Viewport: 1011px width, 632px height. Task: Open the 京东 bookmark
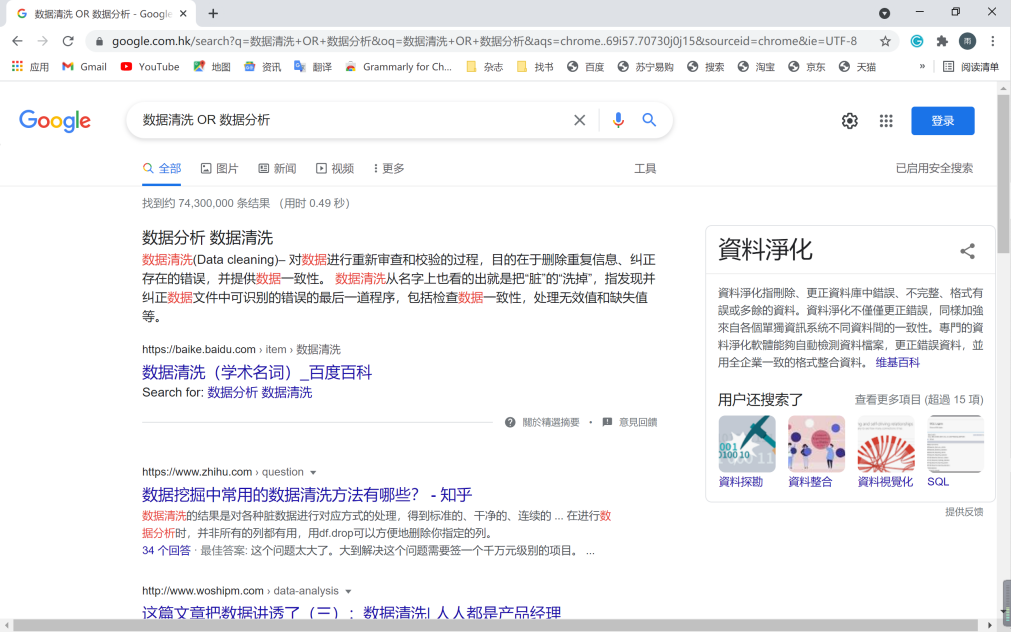pos(807,66)
